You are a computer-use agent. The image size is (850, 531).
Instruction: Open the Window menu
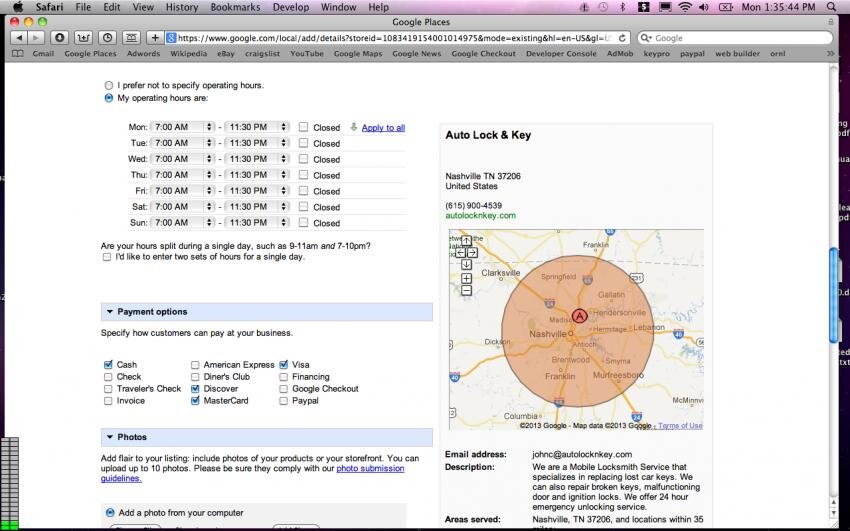coord(338,7)
